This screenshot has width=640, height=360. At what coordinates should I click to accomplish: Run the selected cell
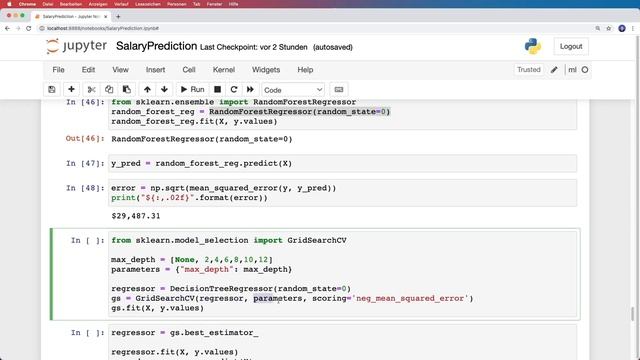coord(192,89)
